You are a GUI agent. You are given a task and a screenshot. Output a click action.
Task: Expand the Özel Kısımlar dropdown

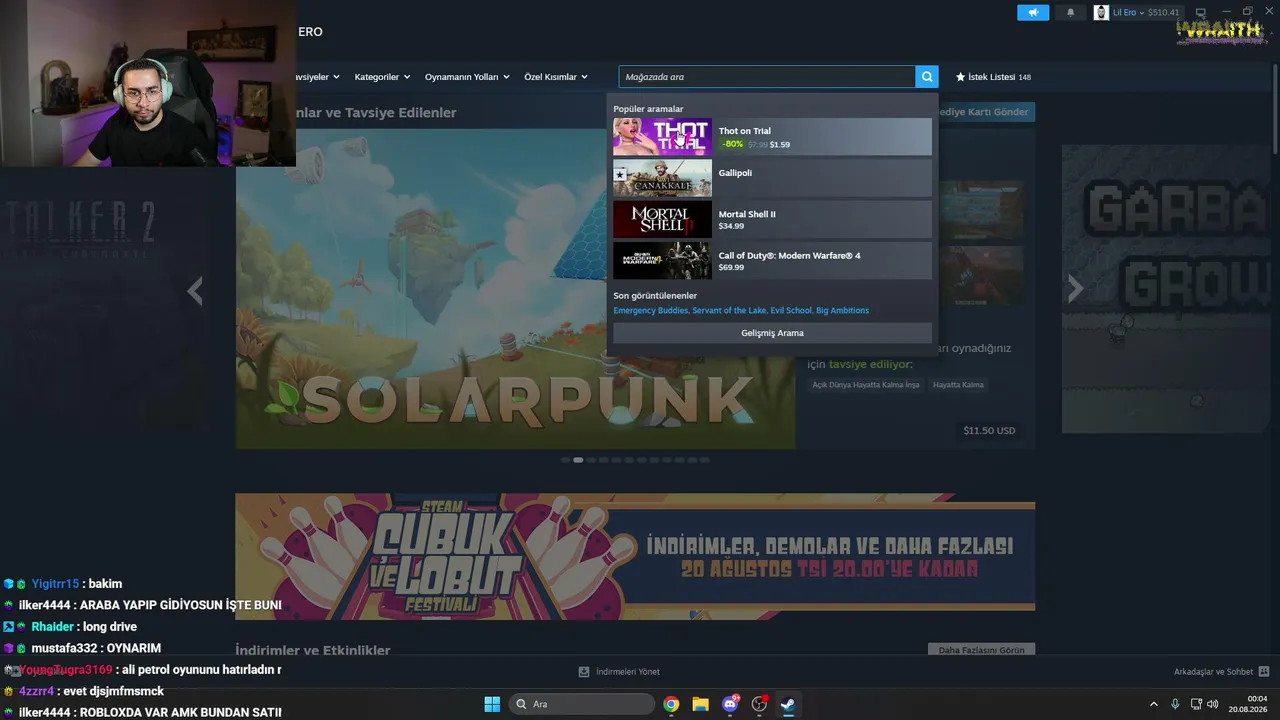[556, 77]
